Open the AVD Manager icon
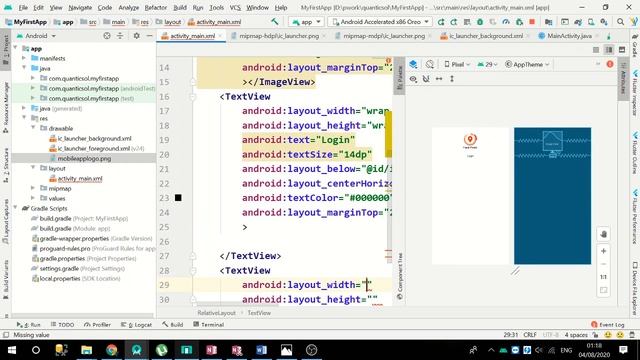The height and width of the screenshot is (360, 640). pyautogui.click(x=591, y=22)
